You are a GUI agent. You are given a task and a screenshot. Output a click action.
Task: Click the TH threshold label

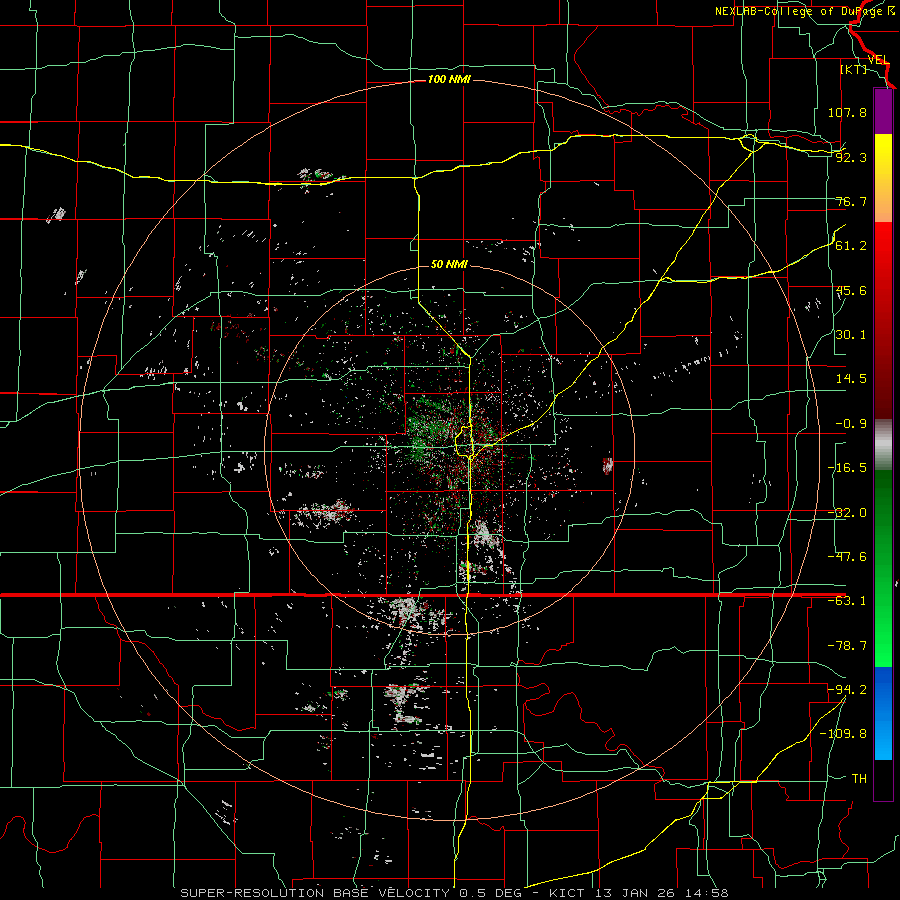click(x=859, y=778)
